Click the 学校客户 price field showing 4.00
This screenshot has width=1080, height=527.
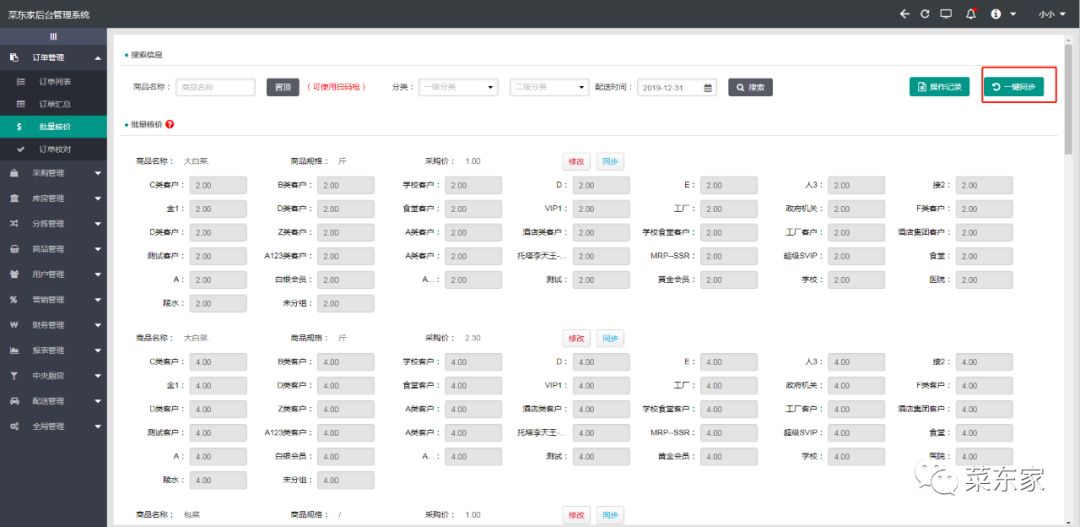473,362
